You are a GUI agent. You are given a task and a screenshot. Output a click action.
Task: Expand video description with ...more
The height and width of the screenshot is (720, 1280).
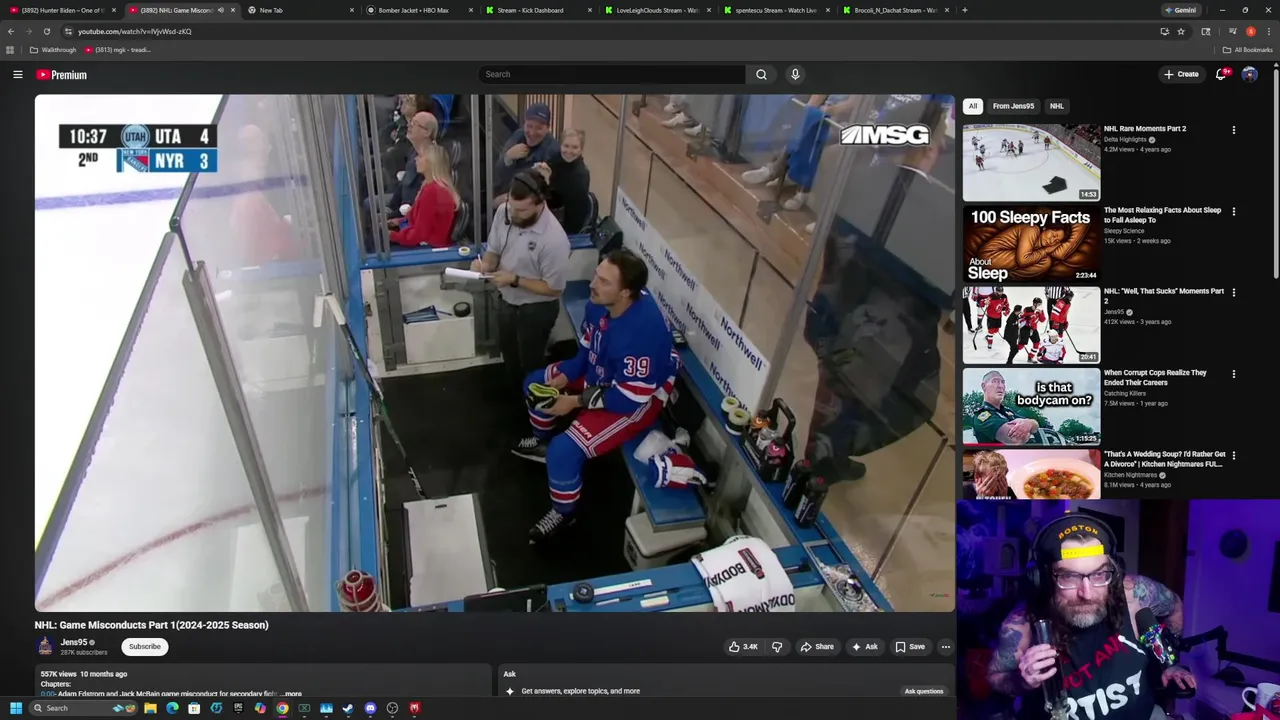tap(291, 693)
